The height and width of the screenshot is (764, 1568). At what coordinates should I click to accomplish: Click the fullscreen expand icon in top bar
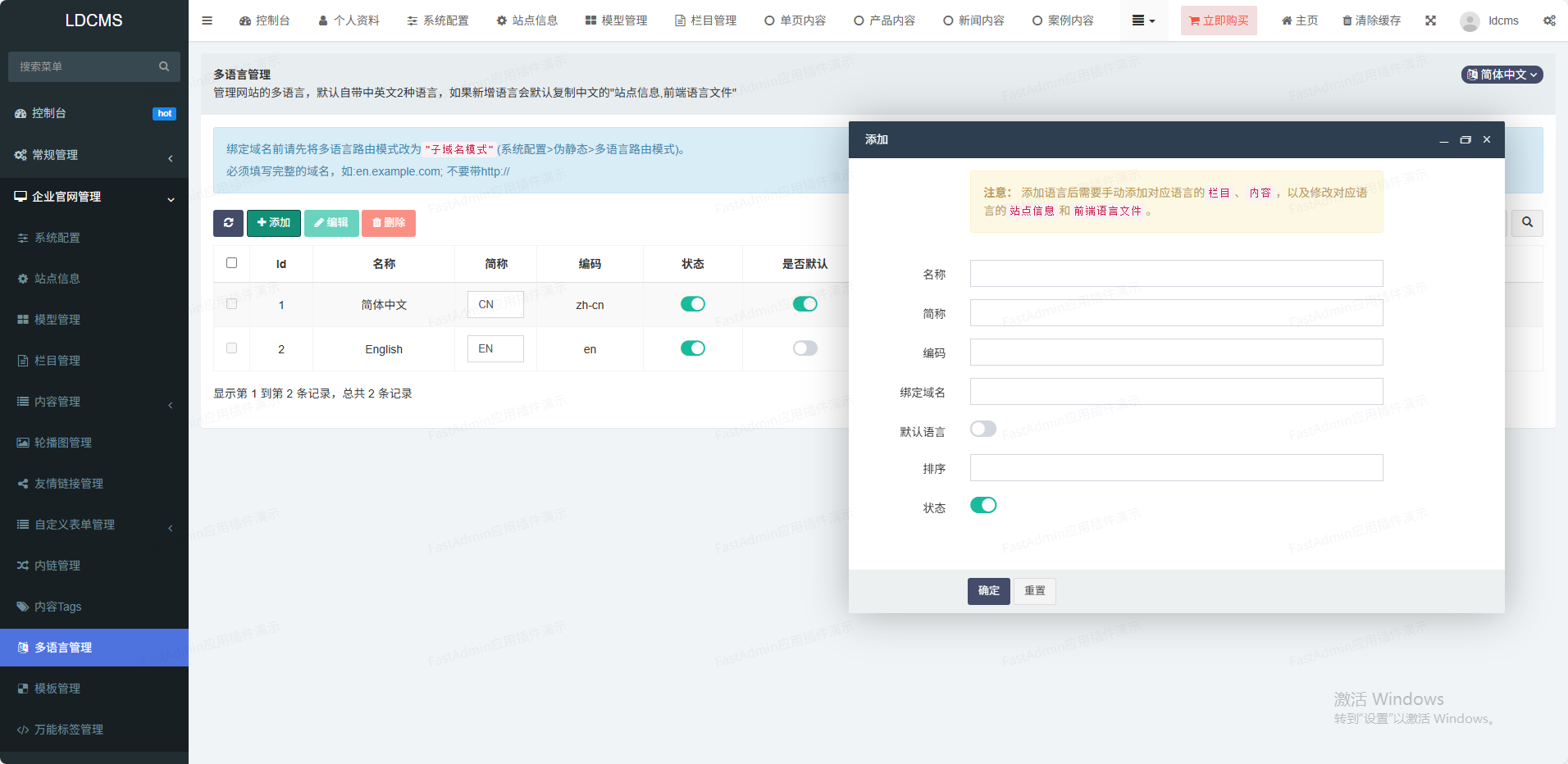pos(1430,20)
